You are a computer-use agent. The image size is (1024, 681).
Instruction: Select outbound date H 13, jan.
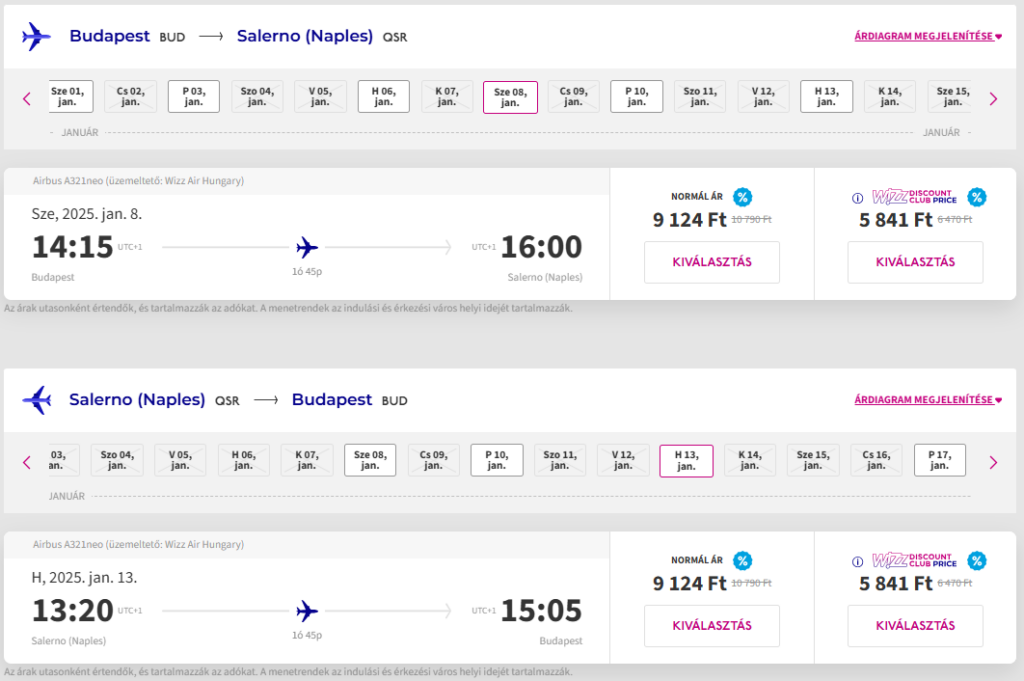click(826, 97)
